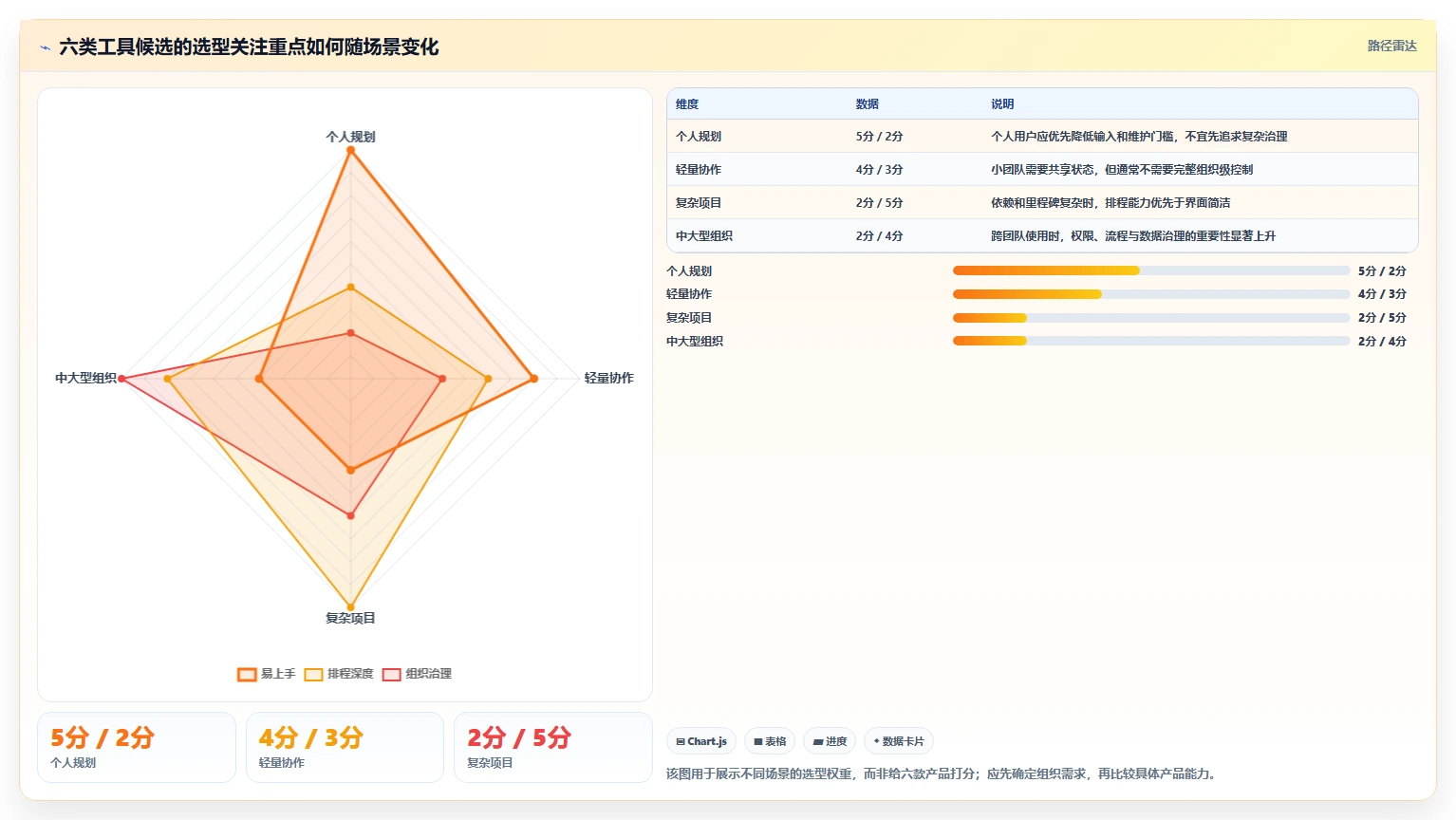This screenshot has width=1456, height=820.
Task: Click the 个人规划 radar axis label
Action: (x=350, y=137)
